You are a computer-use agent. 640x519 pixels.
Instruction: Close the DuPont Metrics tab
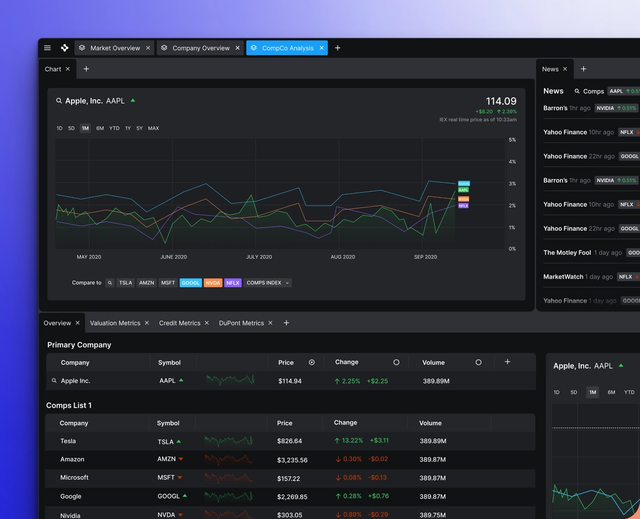click(270, 323)
